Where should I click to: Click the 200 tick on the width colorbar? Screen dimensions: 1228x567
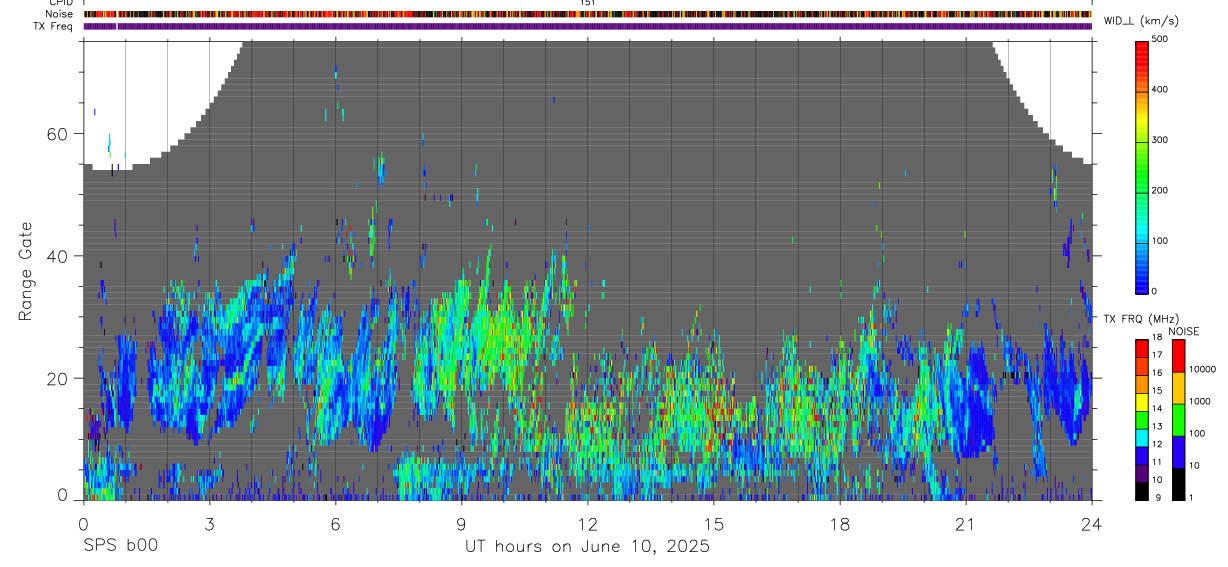[1161, 190]
